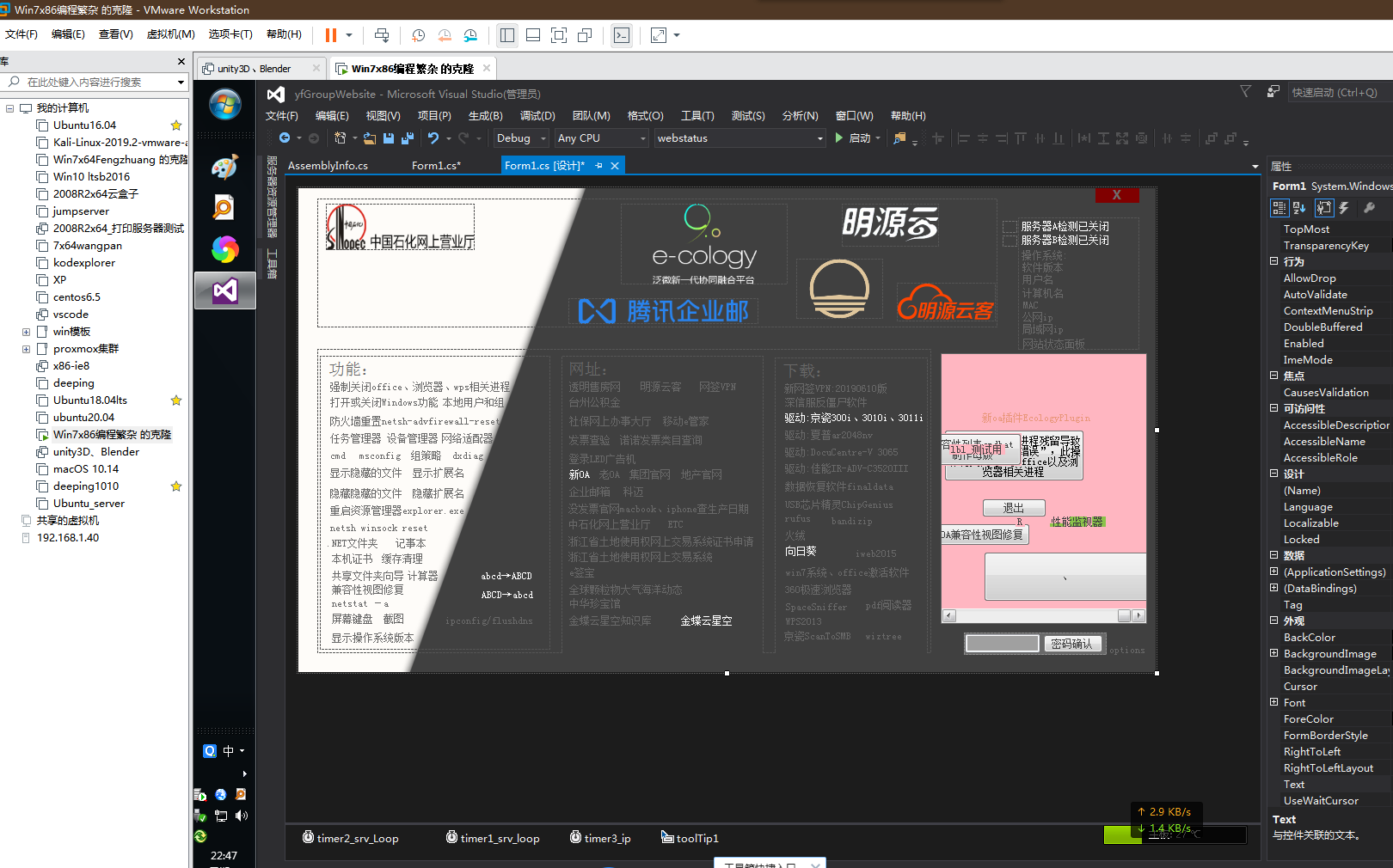The width and height of the screenshot is (1393, 868).
Task: Open the Debug configuration dropdown
Action: (x=521, y=138)
